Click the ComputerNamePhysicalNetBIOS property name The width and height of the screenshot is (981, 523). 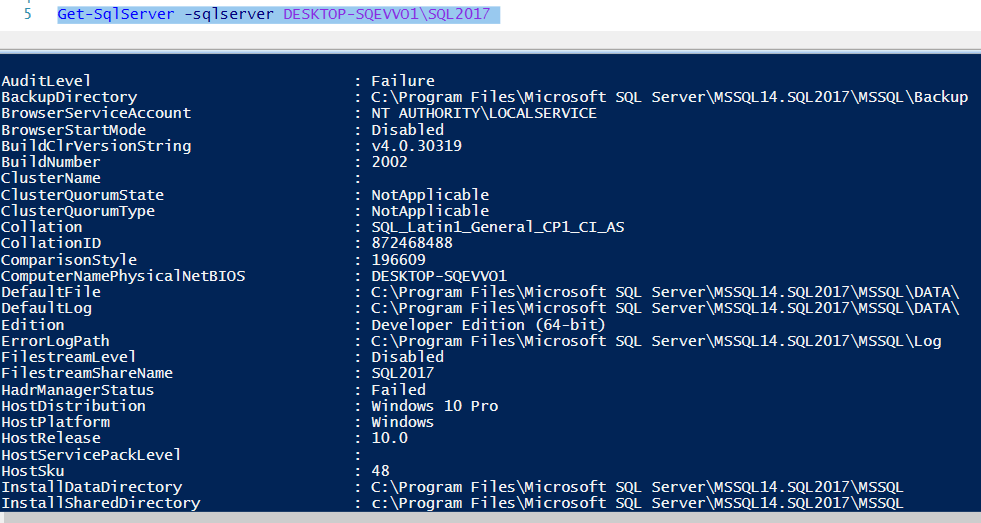pos(123,276)
